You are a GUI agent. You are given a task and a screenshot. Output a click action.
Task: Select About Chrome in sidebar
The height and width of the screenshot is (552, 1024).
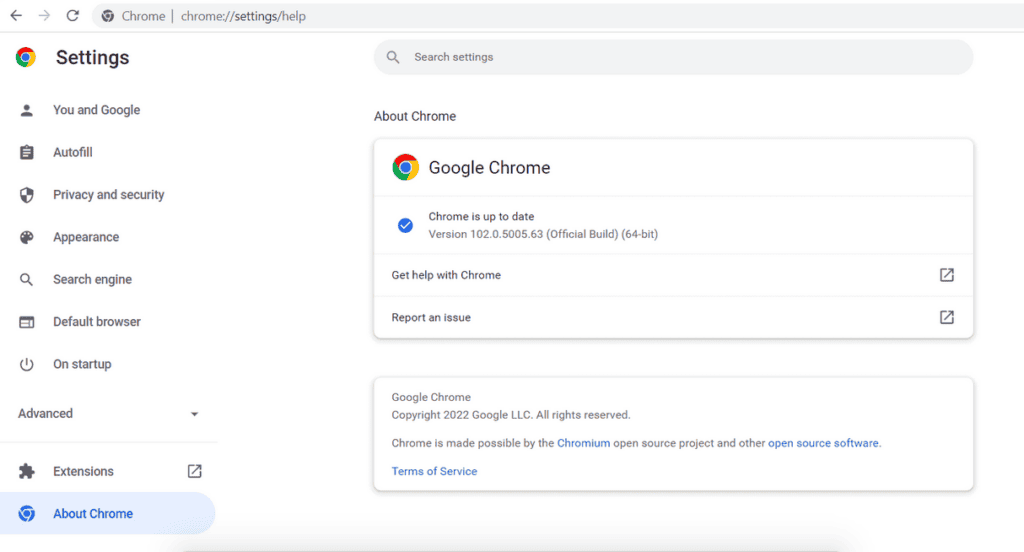pos(93,514)
